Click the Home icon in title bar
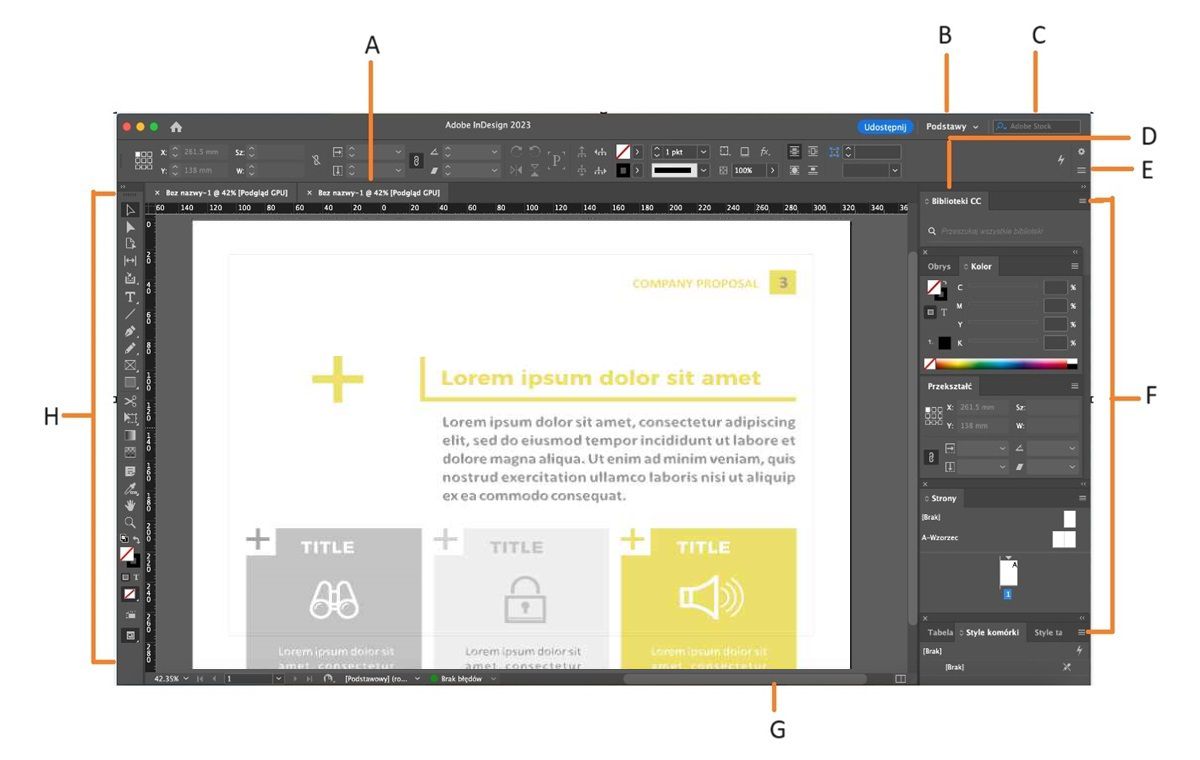The height and width of the screenshot is (760, 1200). tap(177, 127)
